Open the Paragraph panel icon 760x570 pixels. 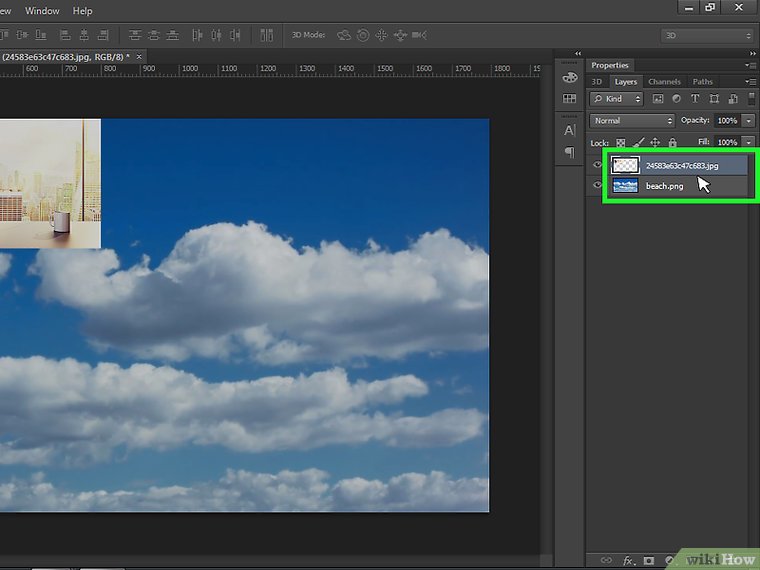570,152
